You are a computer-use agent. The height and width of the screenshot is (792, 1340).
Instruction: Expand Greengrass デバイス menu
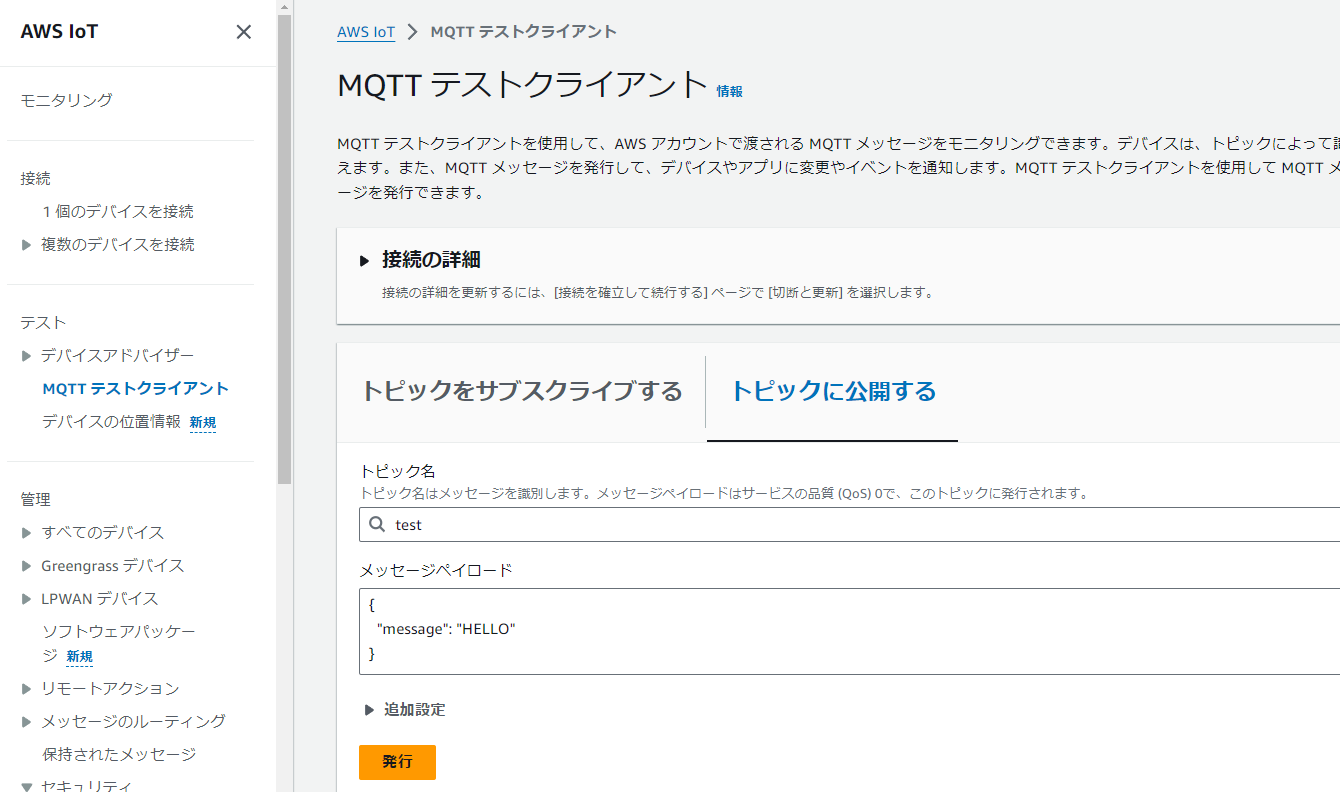[27, 566]
